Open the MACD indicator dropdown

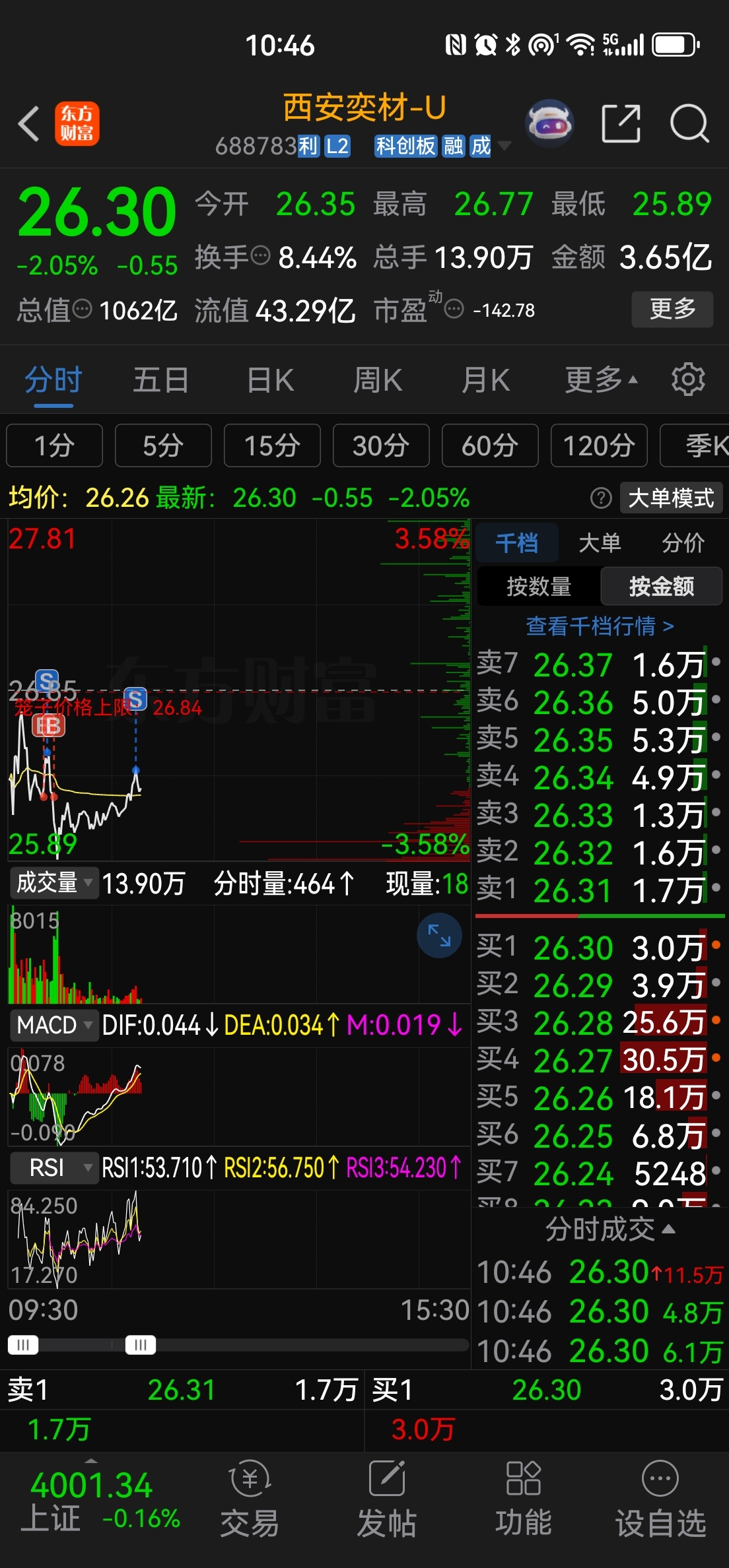click(54, 1025)
